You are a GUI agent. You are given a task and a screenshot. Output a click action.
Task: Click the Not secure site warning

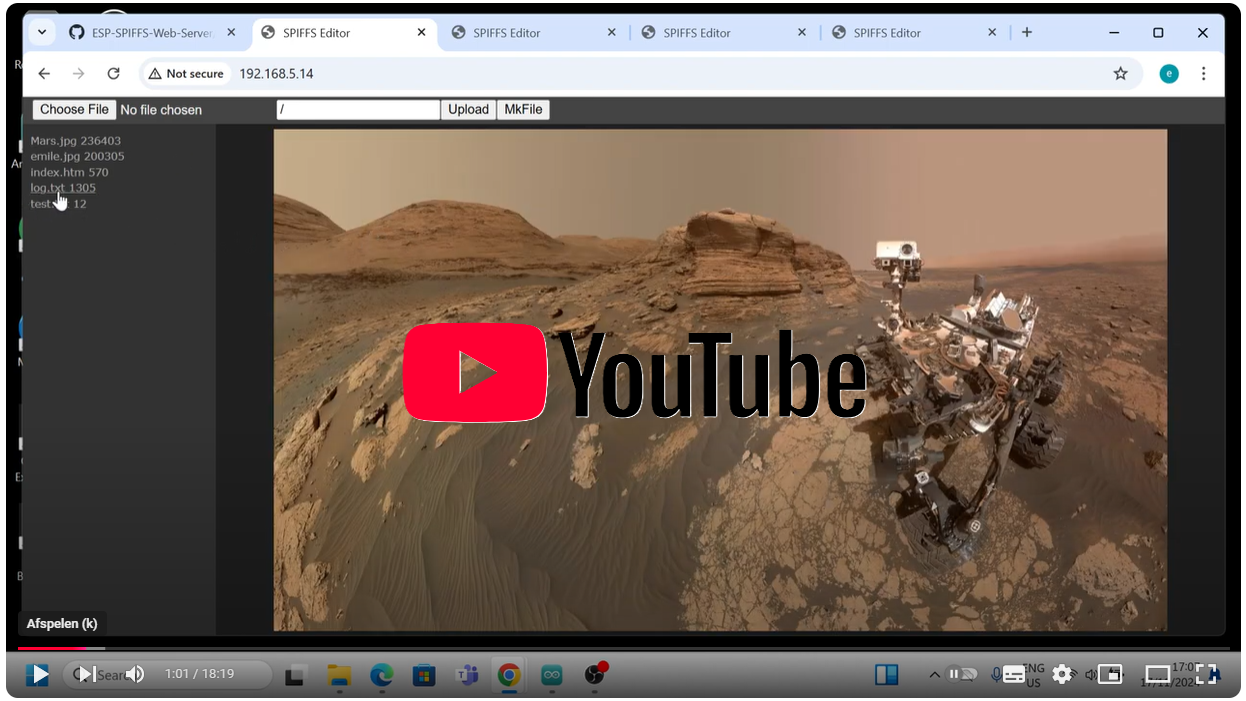click(x=186, y=73)
